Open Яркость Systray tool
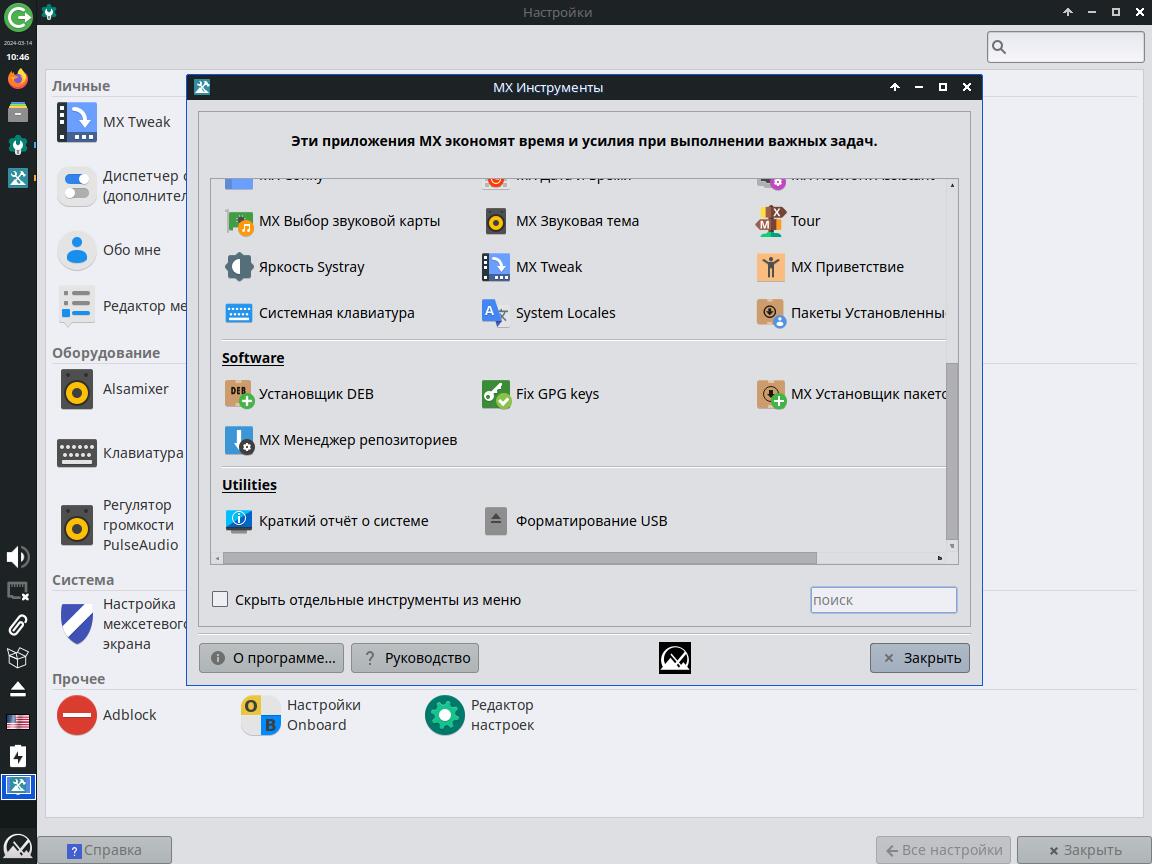 [x=294, y=267]
